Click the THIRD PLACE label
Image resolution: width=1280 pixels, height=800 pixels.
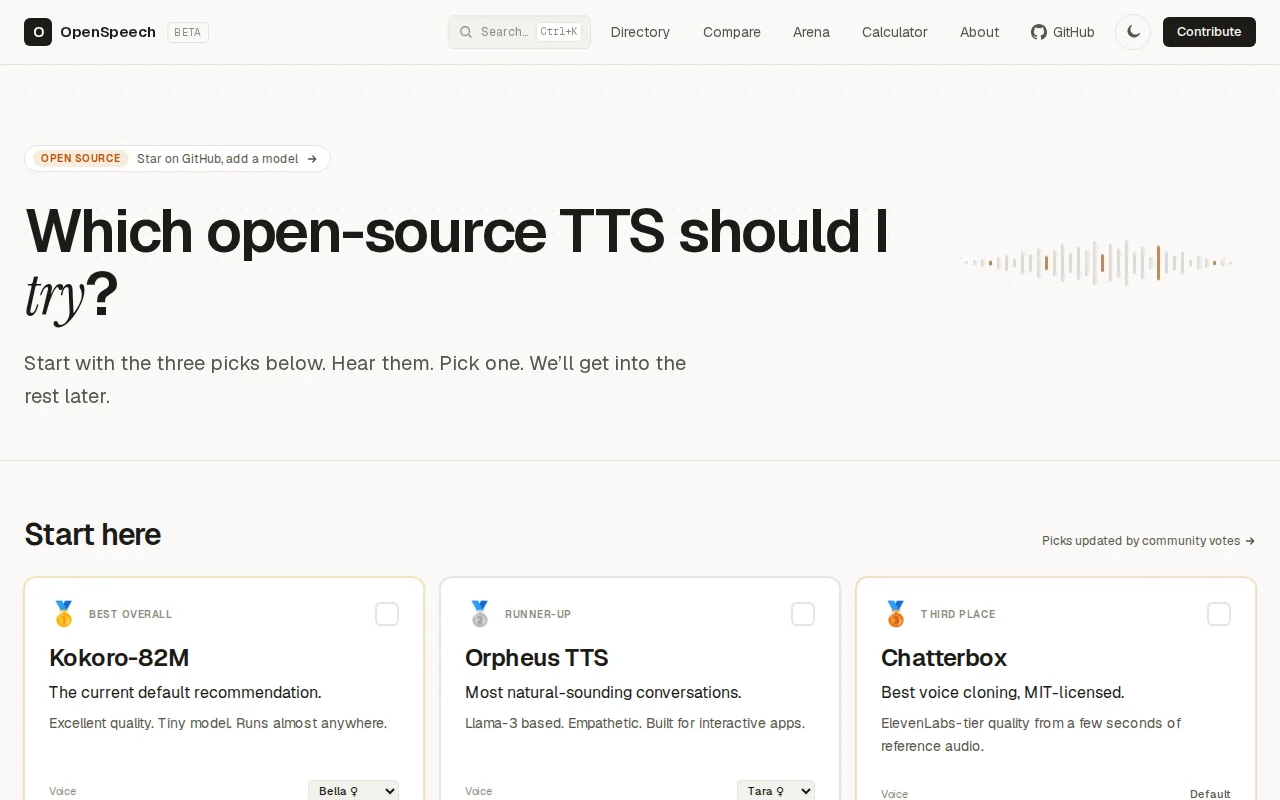958,614
